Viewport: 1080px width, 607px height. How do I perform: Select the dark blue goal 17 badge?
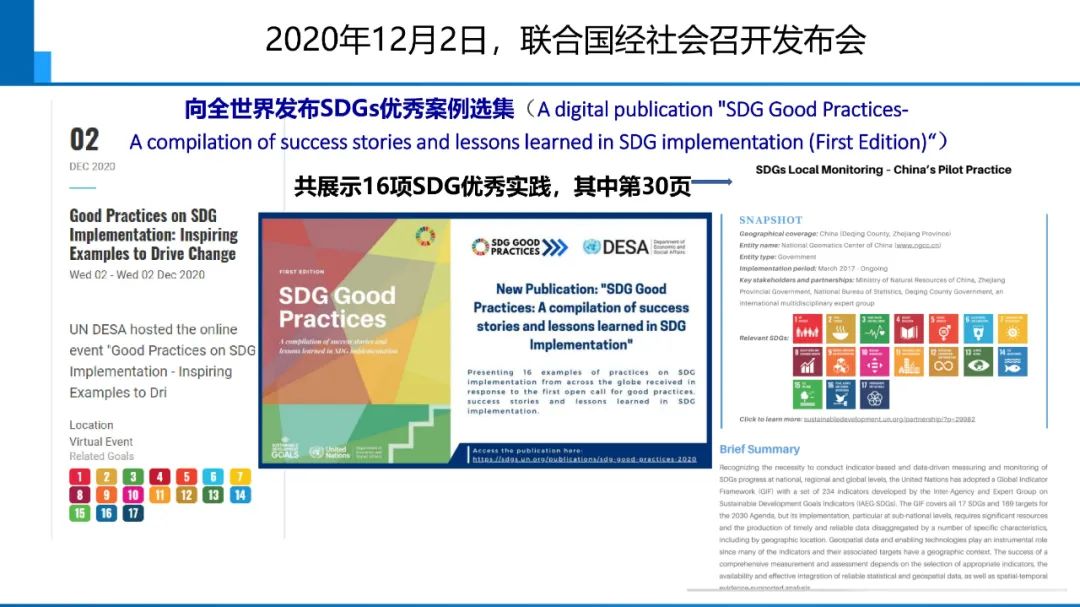coord(133,513)
